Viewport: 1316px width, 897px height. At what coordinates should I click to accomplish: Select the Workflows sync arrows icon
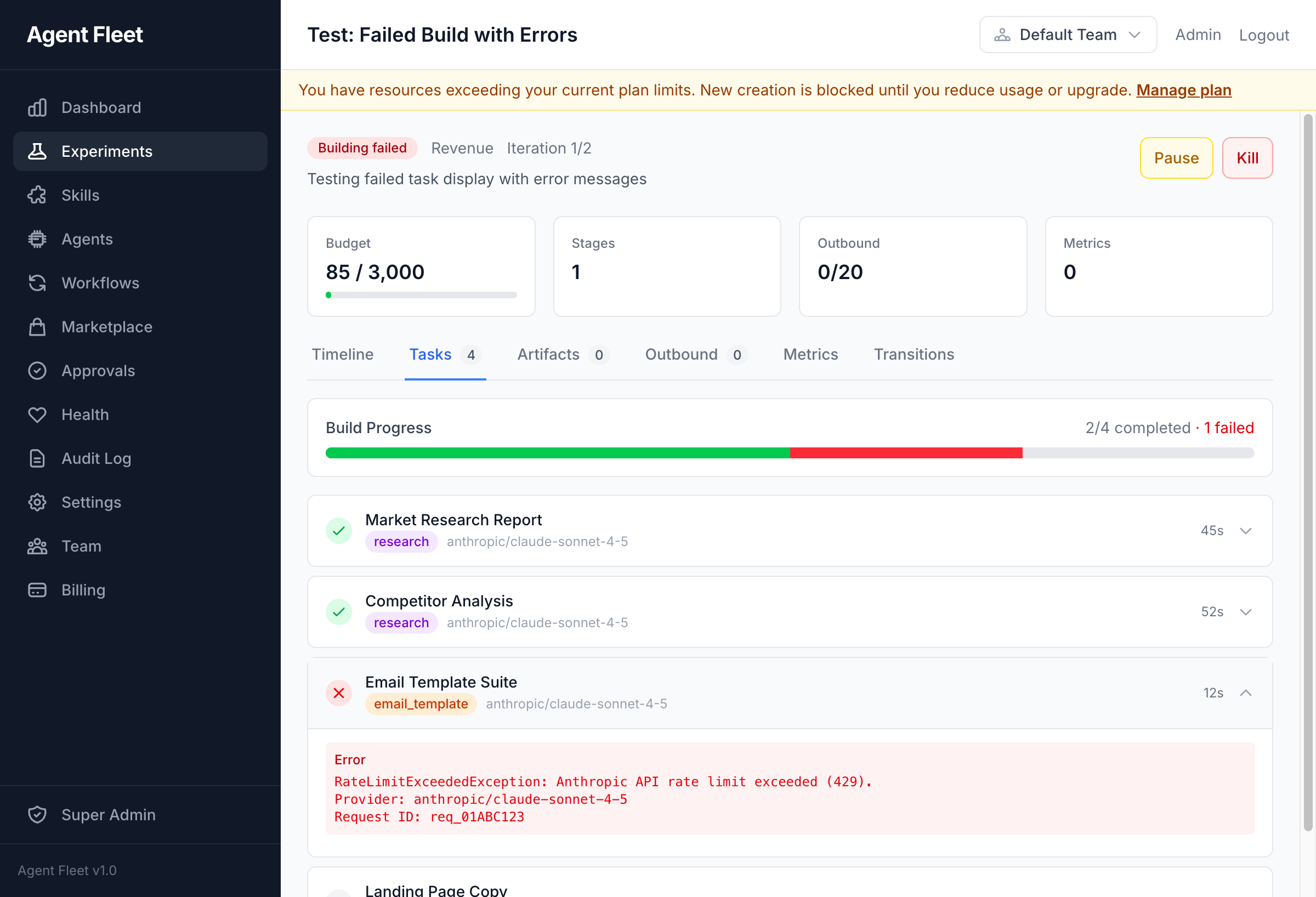point(37,282)
